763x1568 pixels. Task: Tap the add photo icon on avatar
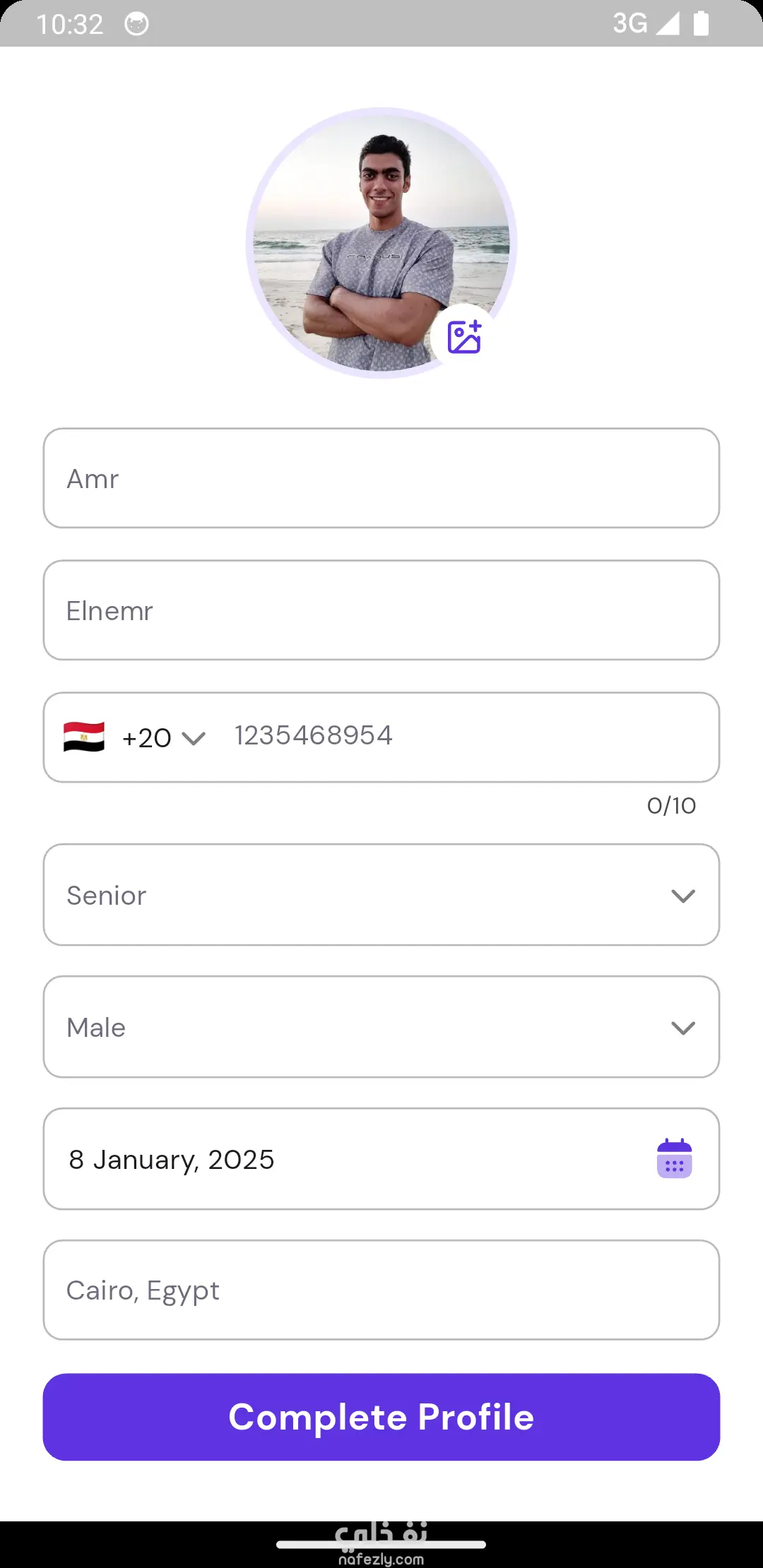[x=464, y=337]
